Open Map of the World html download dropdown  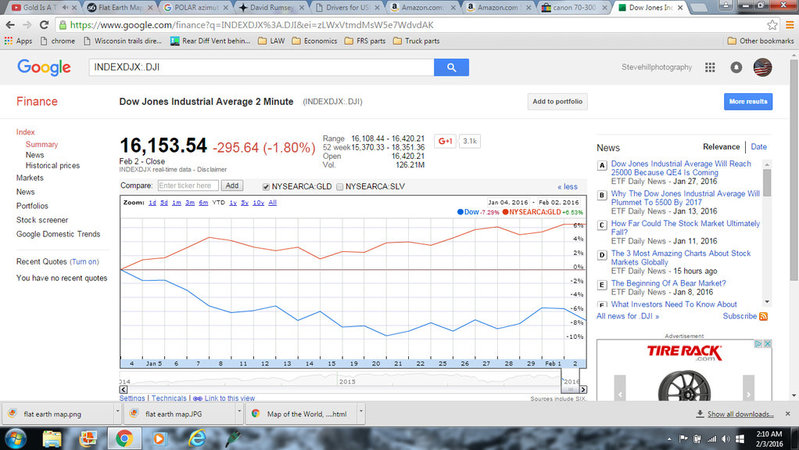click(x=361, y=411)
